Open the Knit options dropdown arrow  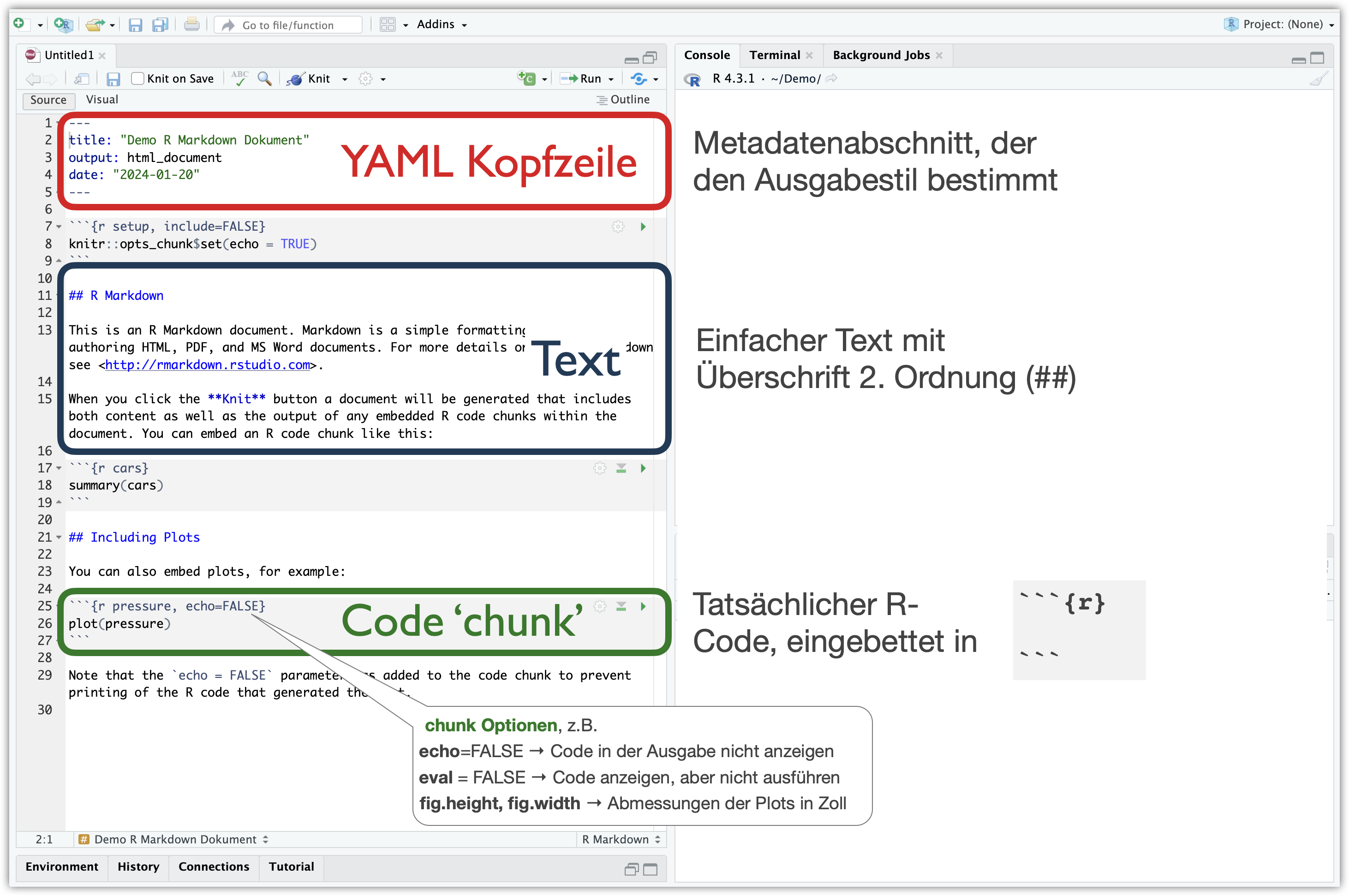click(345, 79)
